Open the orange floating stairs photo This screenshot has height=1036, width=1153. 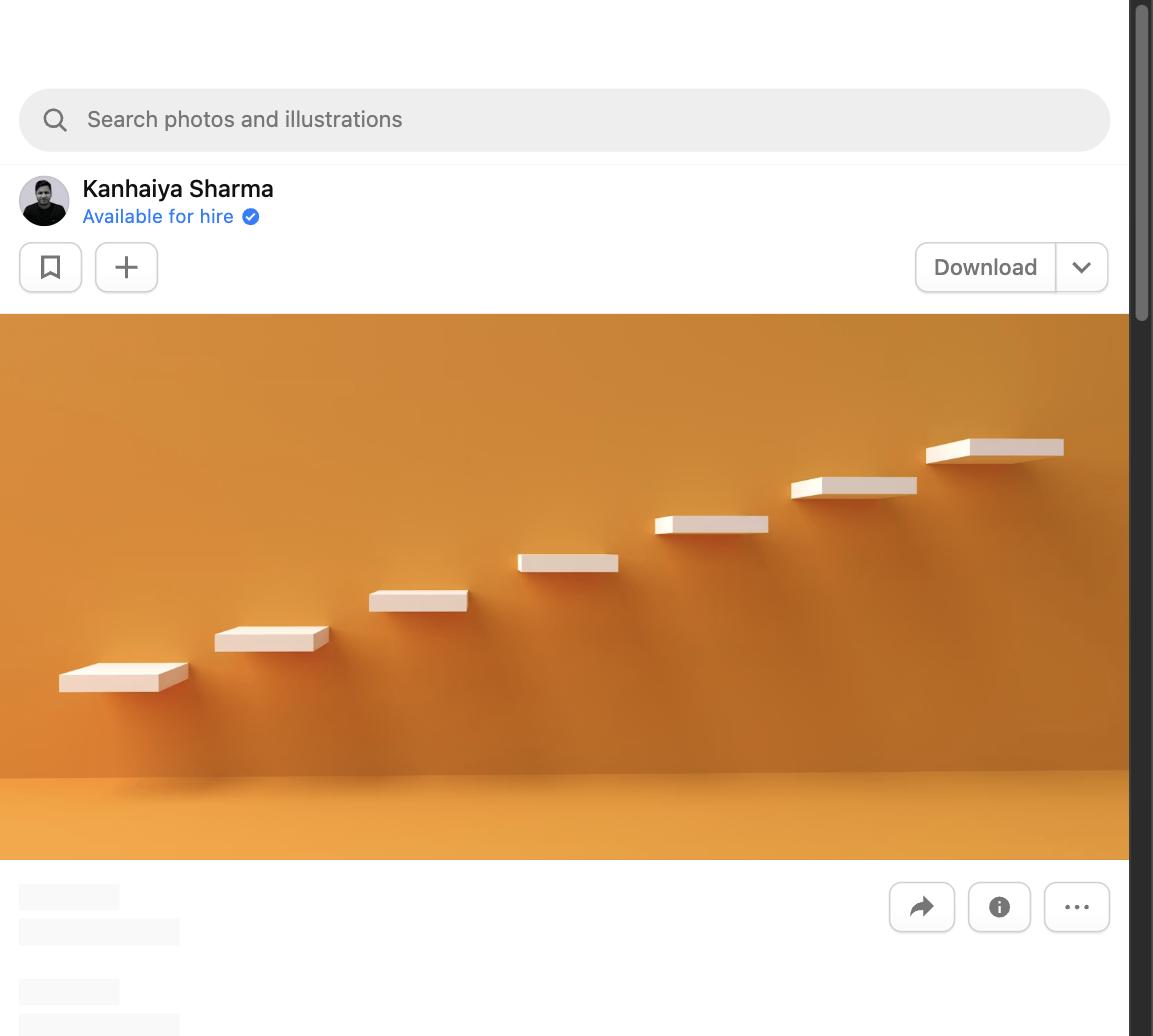click(564, 587)
